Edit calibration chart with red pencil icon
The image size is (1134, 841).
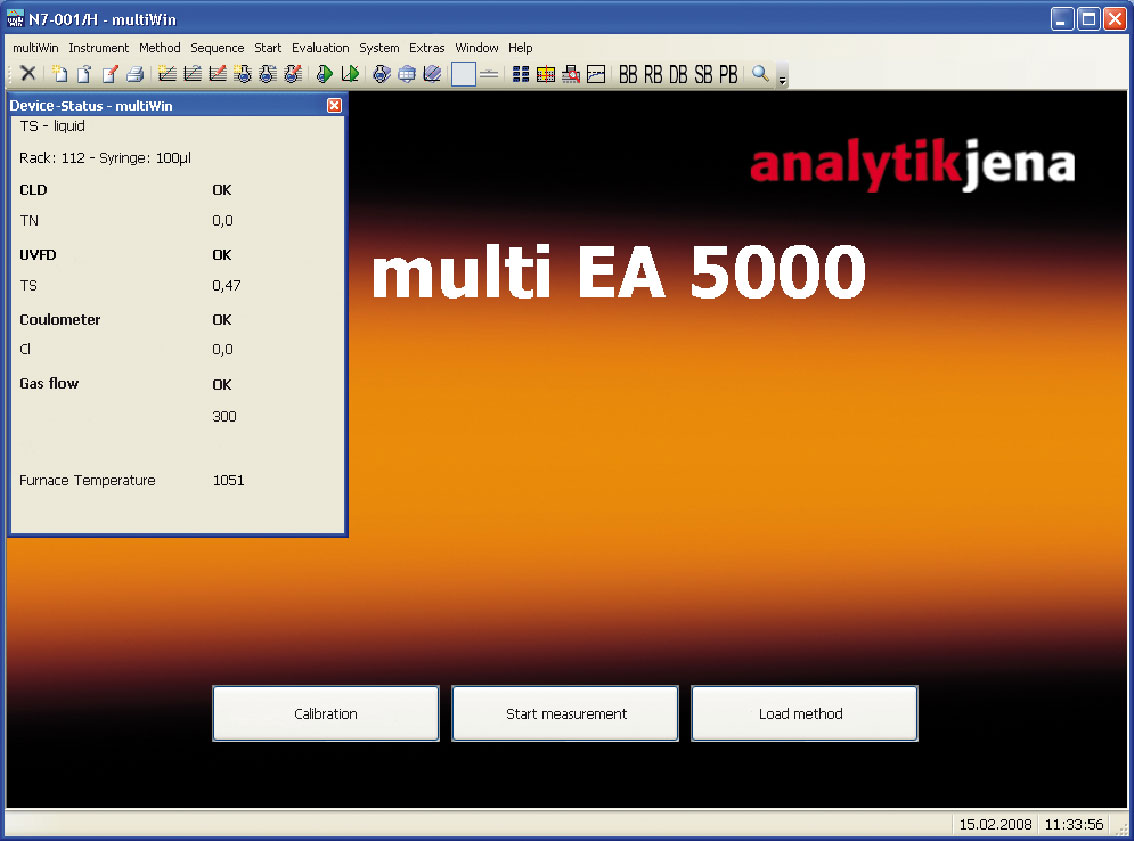(218, 73)
